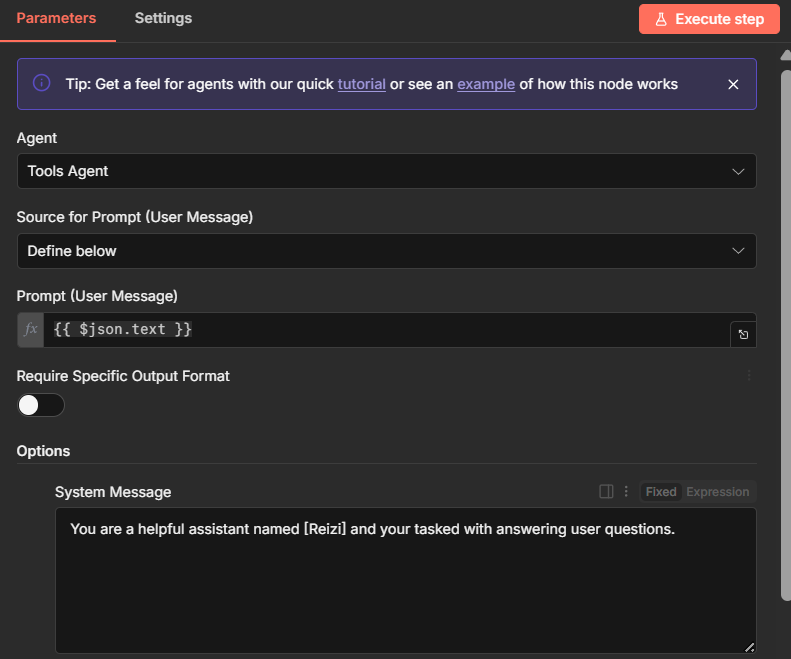Dismiss the tip banner with the X
791x659 pixels.
(x=733, y=84)
